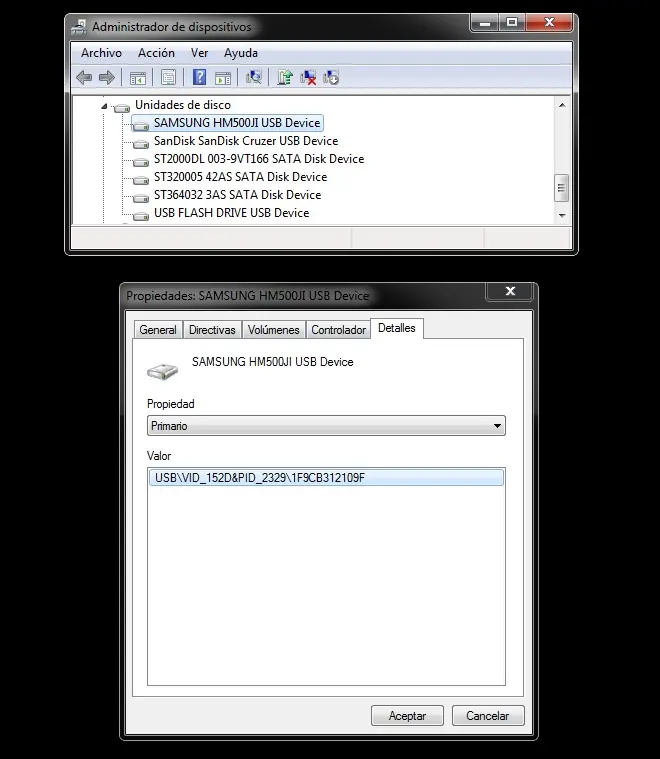Open the Properties toolbar icon
Viewport: 660px width, 759px height.
click(168, 77)
